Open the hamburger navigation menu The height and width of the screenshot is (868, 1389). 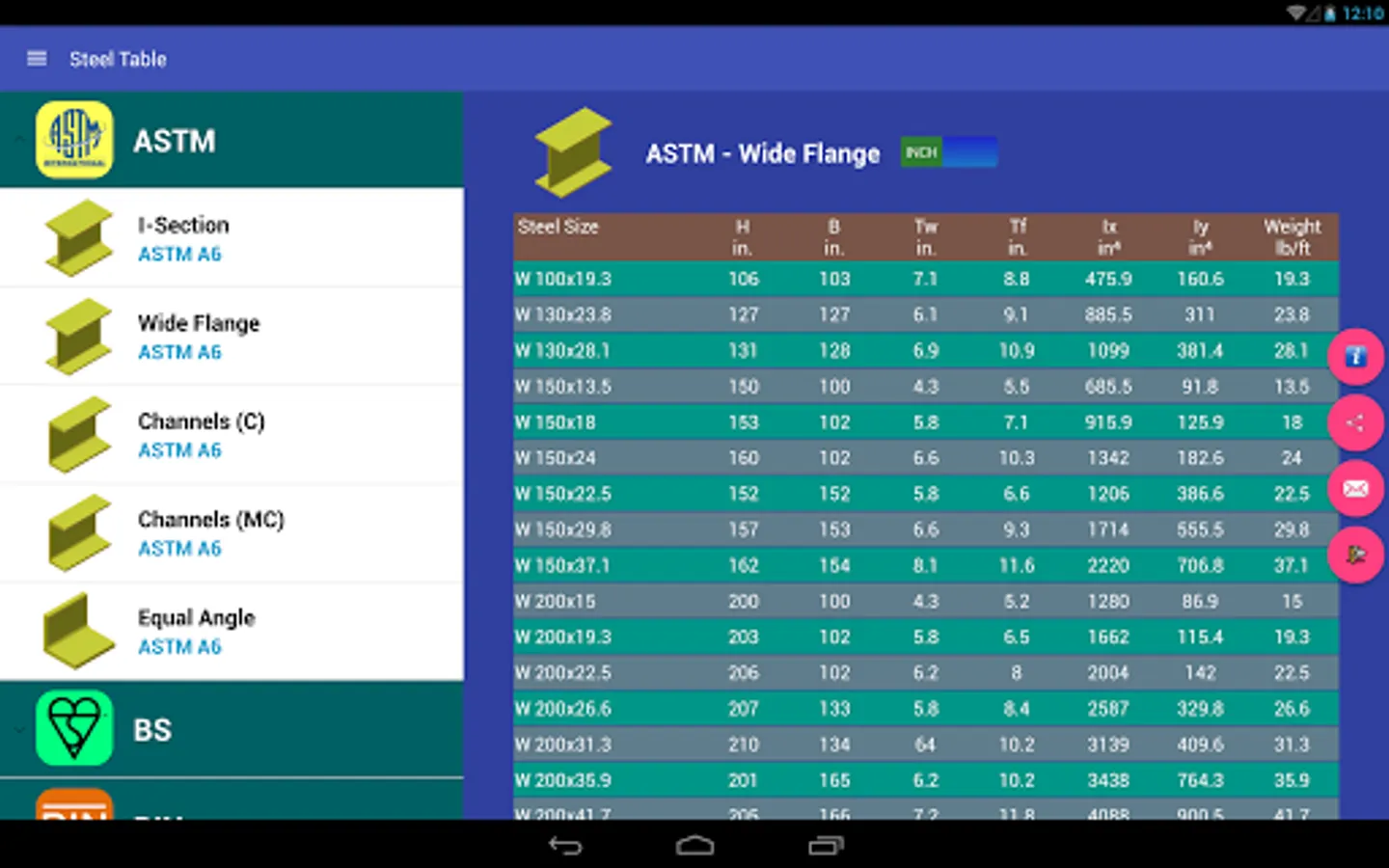click(37, 59)
